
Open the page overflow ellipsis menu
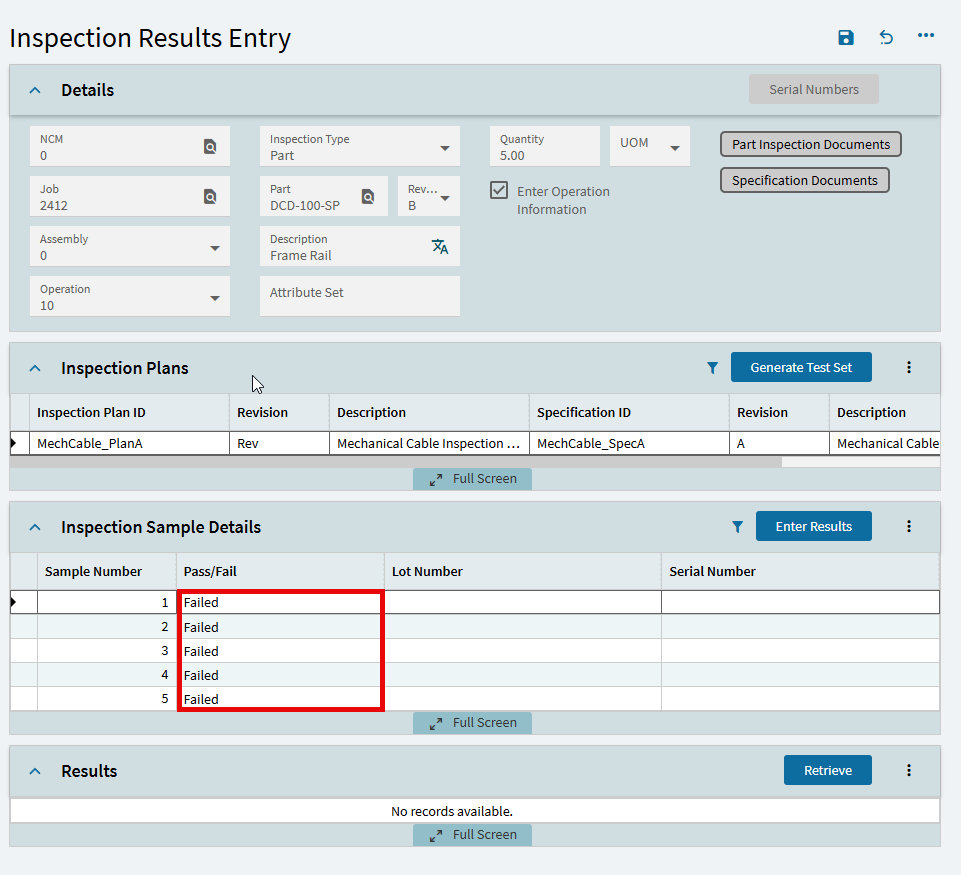coord(926,37)
